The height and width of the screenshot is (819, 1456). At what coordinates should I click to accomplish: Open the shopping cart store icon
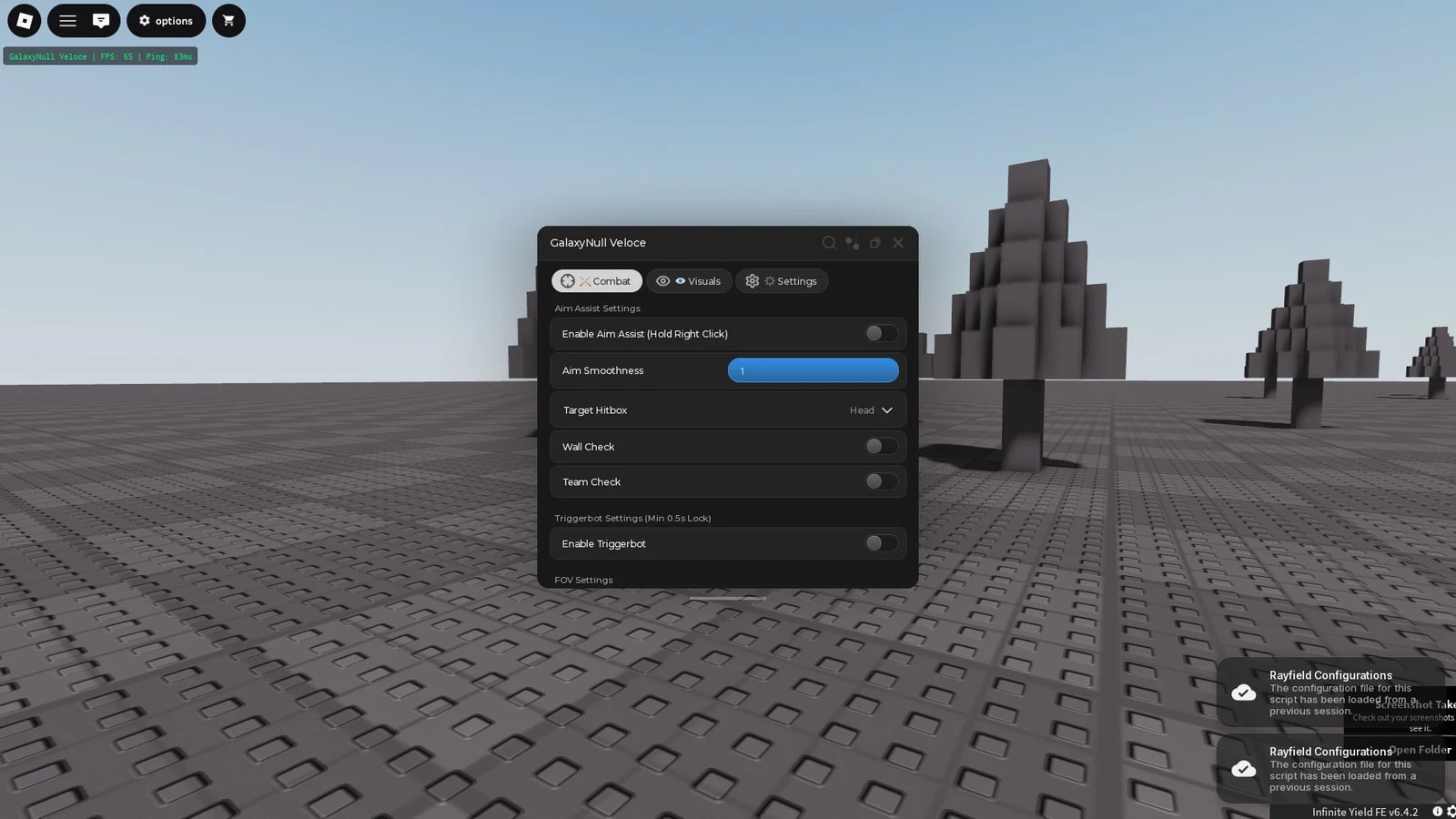tap(228, 20)
